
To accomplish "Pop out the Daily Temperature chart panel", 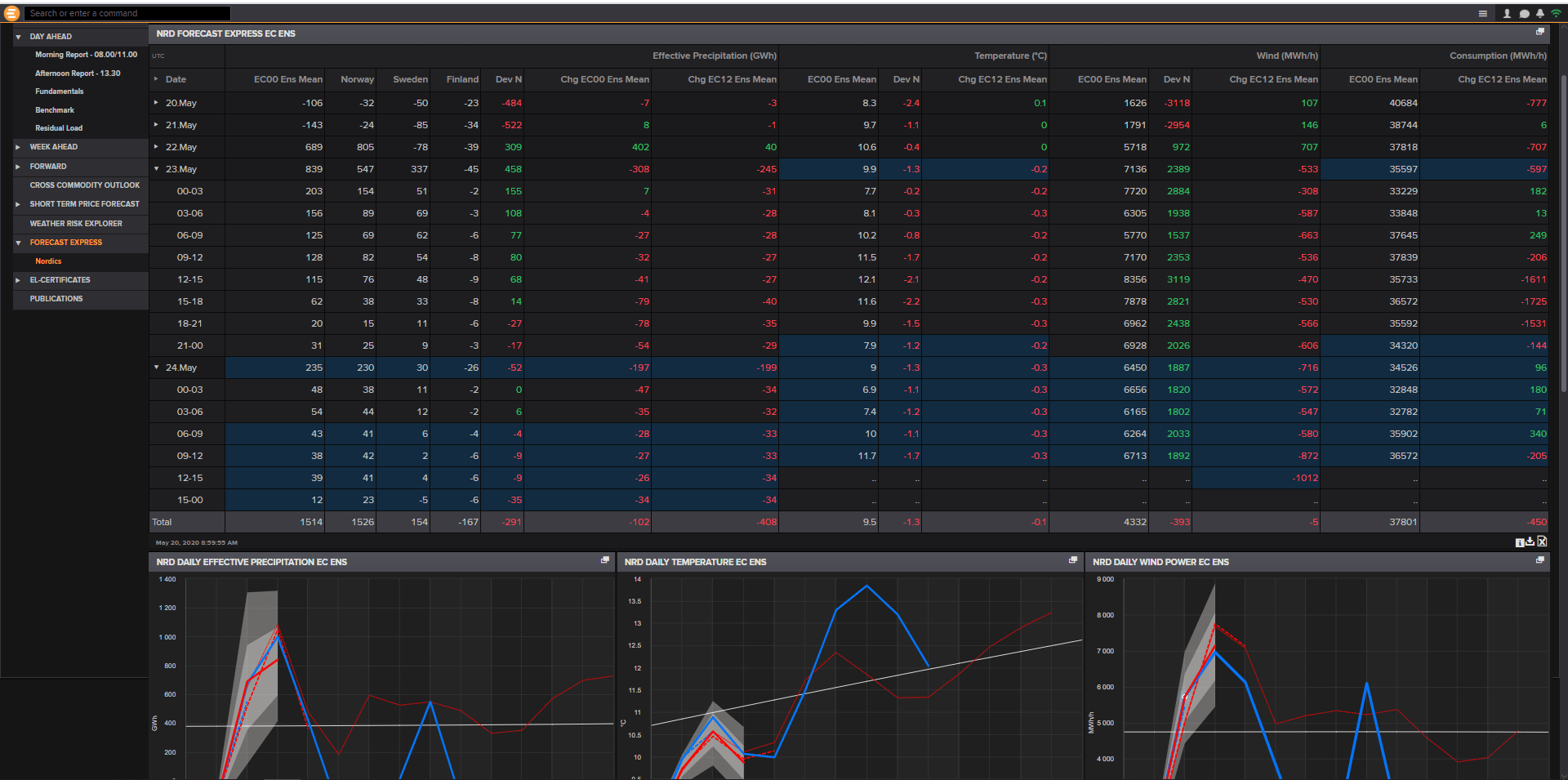I will point(1072,560).
